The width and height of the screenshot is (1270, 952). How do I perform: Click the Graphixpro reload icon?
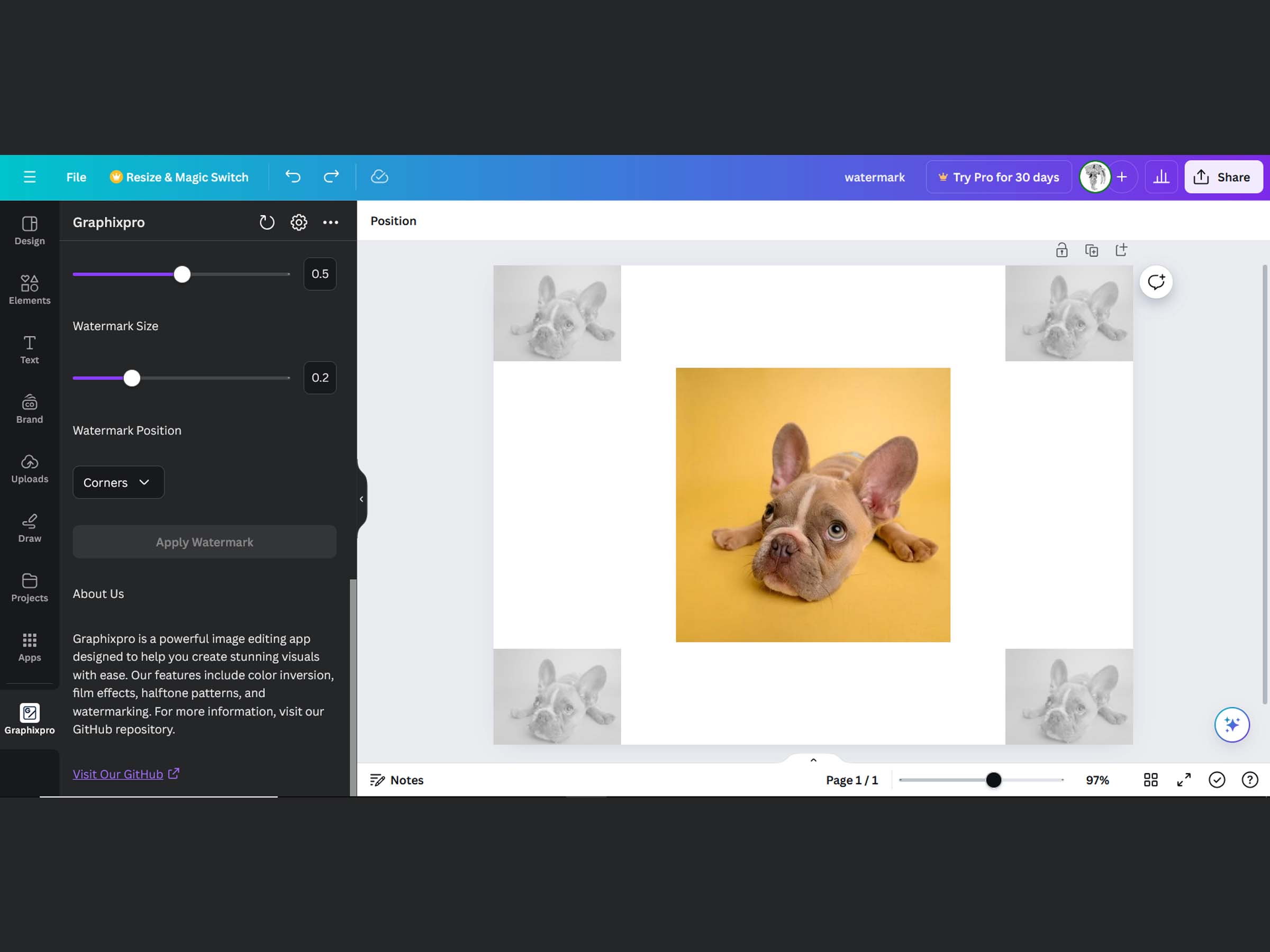(x=267, y=222)
